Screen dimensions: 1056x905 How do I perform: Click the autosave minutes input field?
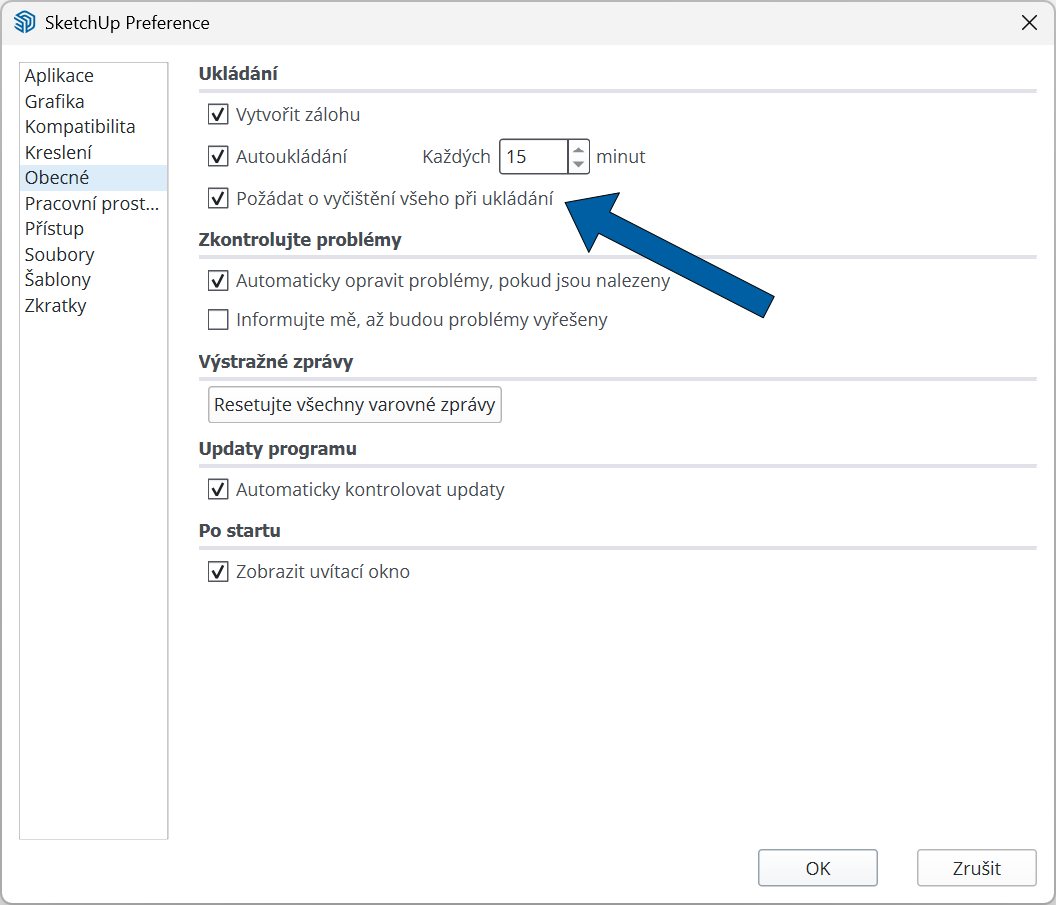click(533, 157)
